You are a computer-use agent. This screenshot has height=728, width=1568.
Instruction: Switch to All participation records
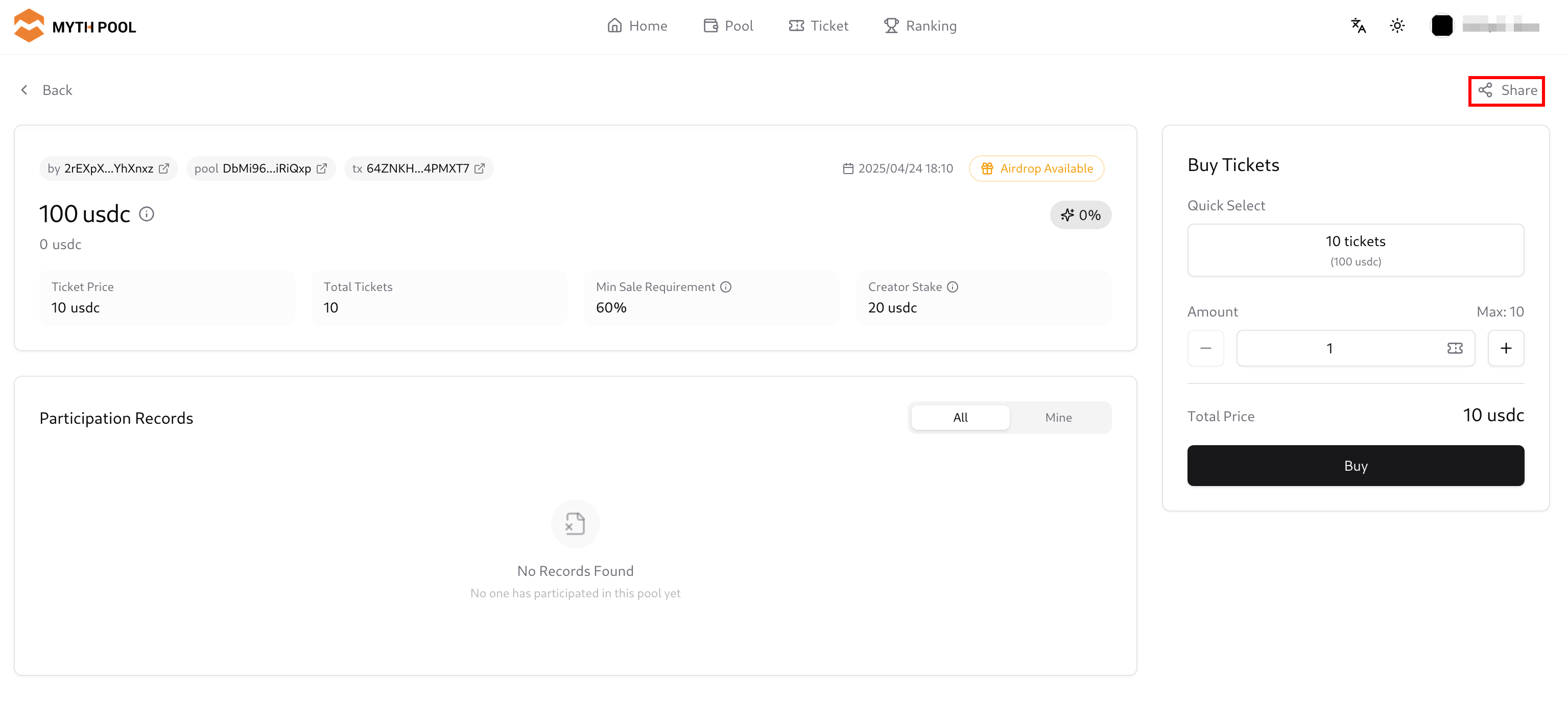(x=961, y=417)
